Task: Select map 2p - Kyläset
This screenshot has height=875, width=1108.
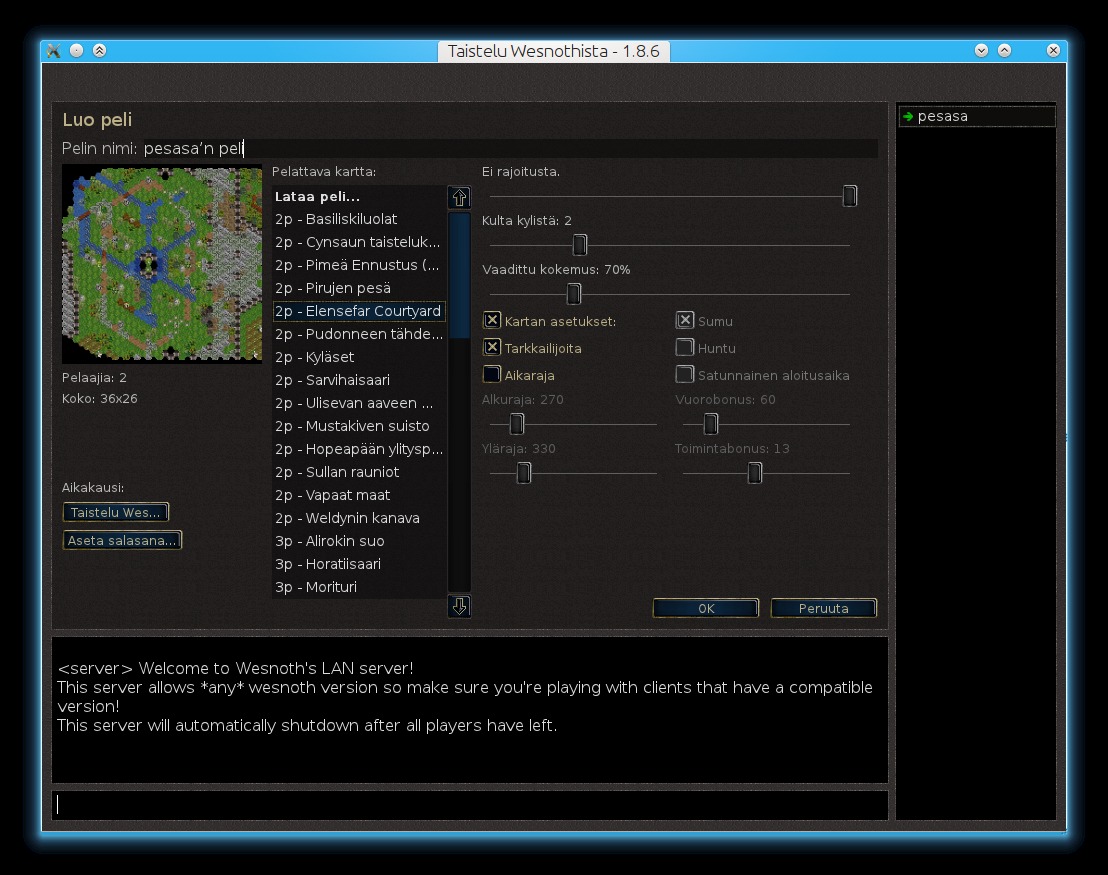Action: click(x=359, y=357)
